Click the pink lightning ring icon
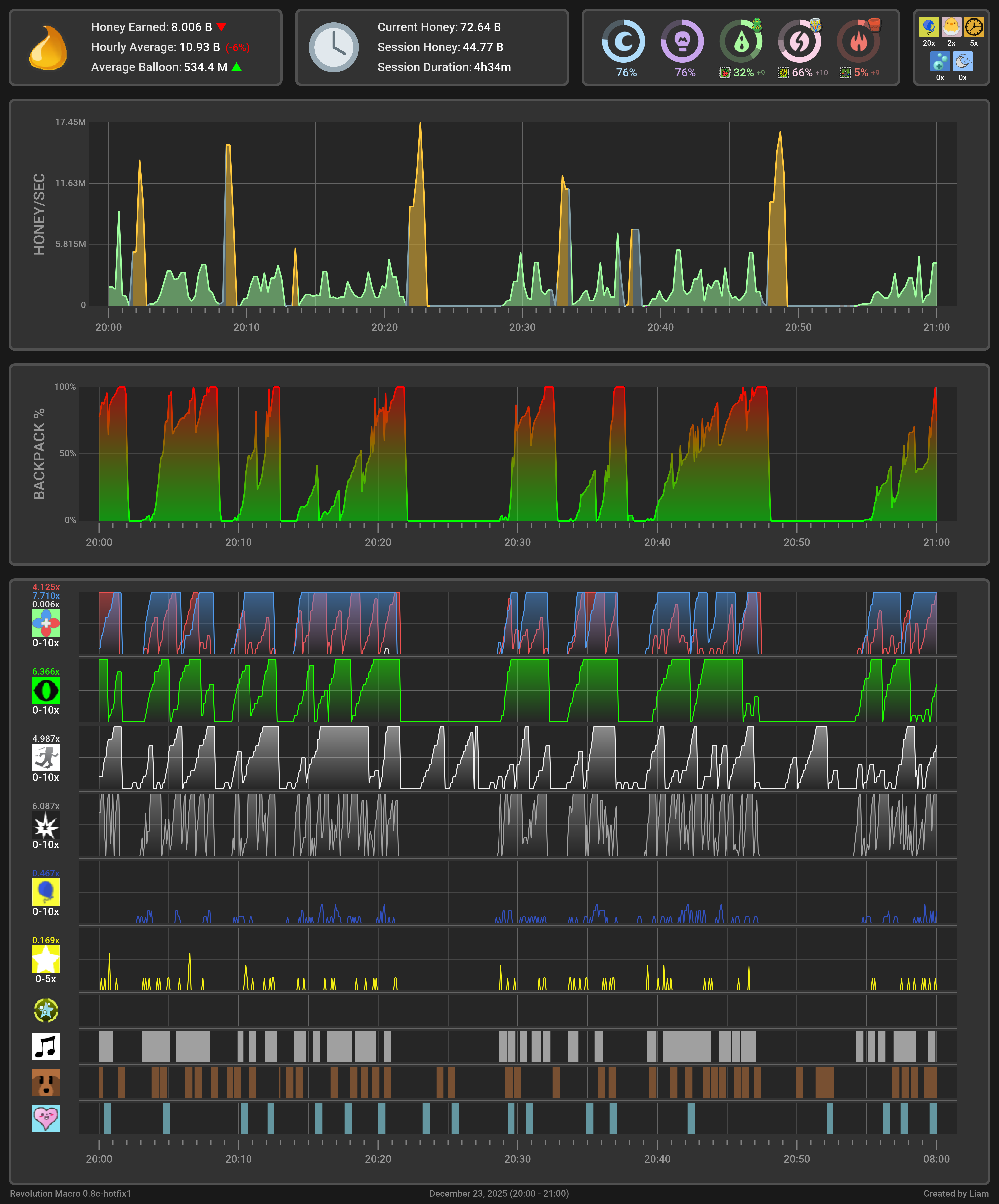 pos(799,41)
